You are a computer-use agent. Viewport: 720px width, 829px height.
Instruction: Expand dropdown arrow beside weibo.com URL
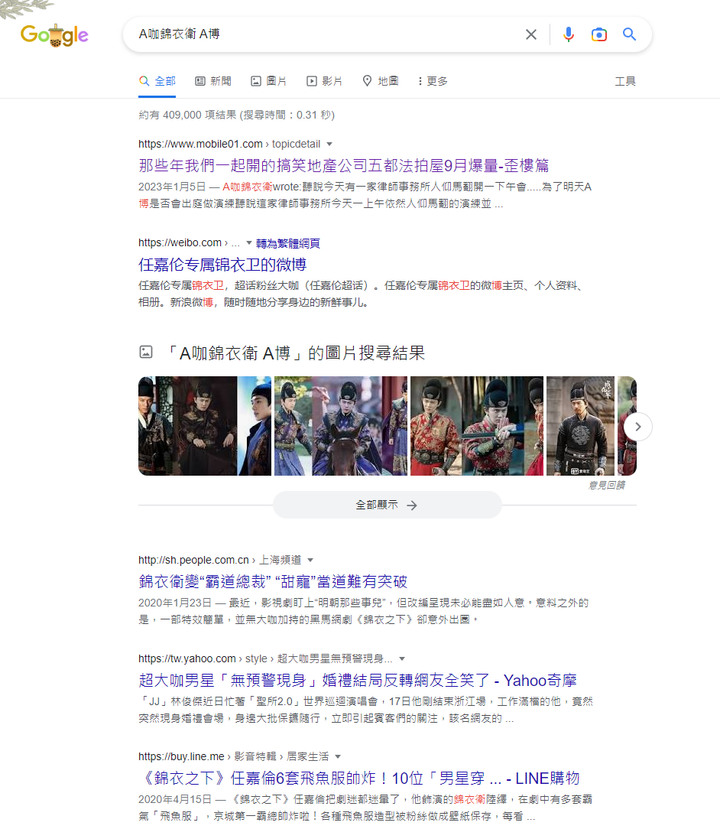point(248,243)
